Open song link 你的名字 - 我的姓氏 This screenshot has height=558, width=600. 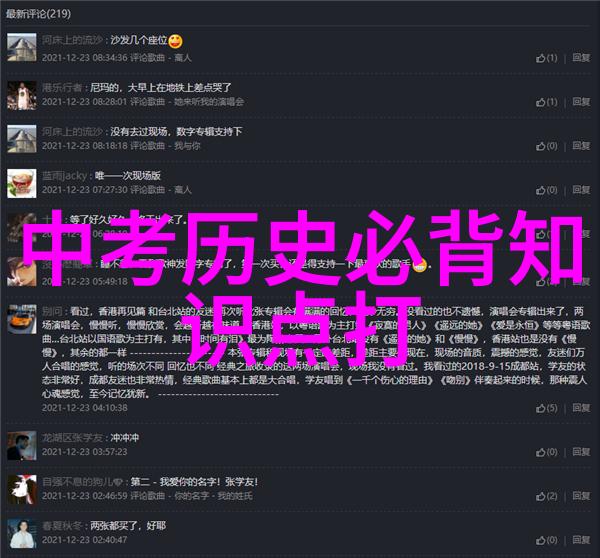point(213,496)
